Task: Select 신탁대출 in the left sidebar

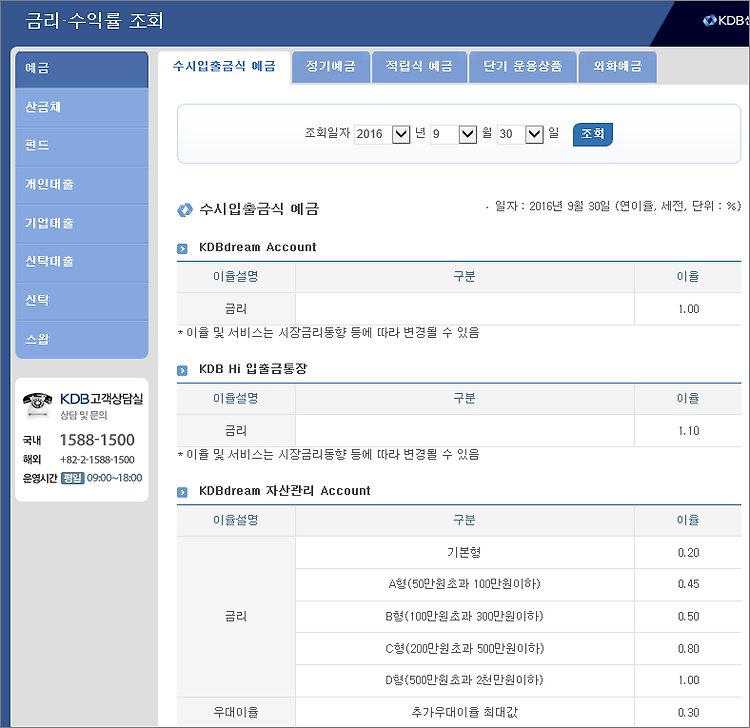Action: point(82,262)
